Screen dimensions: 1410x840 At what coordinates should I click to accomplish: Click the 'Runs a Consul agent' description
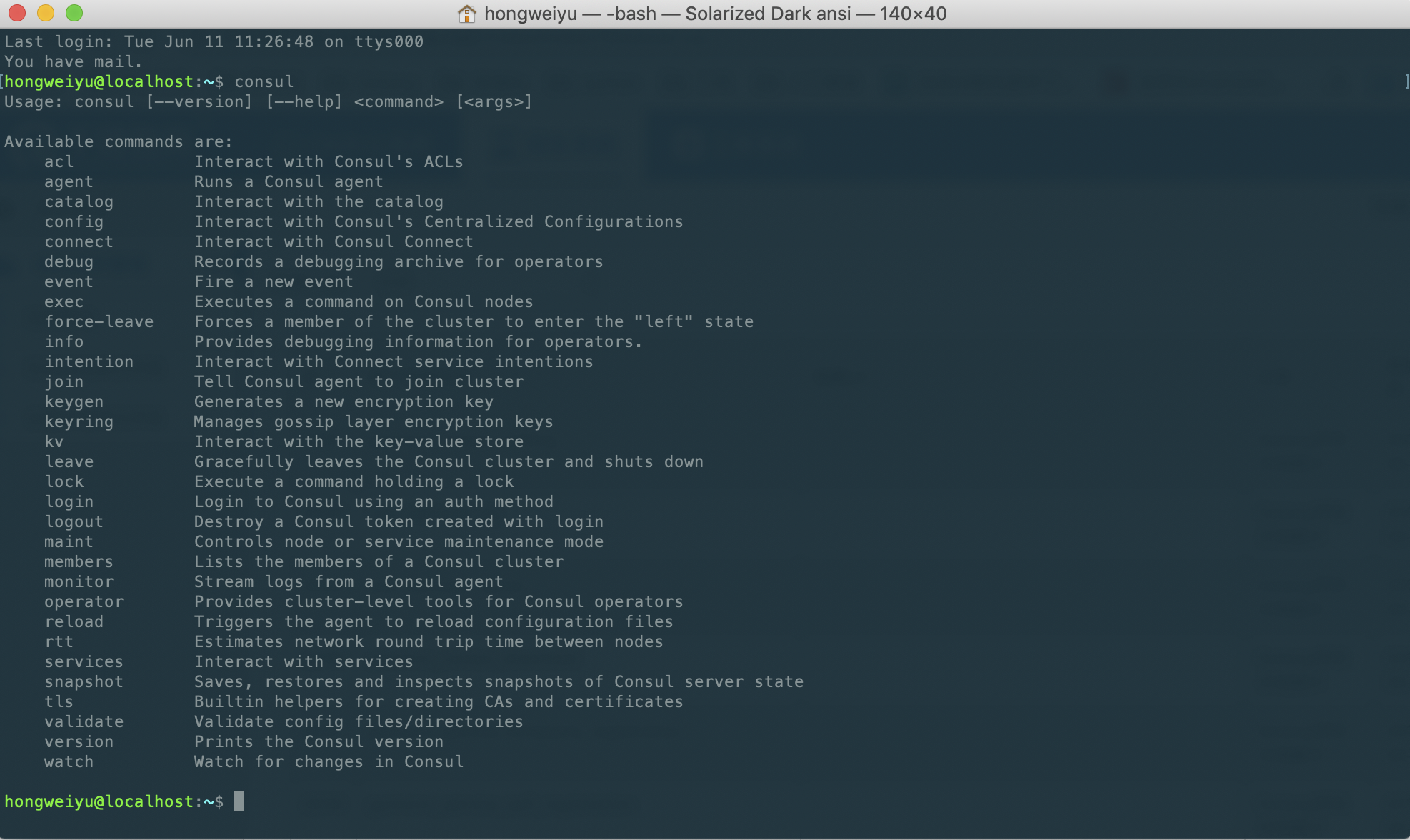[289, 181]
